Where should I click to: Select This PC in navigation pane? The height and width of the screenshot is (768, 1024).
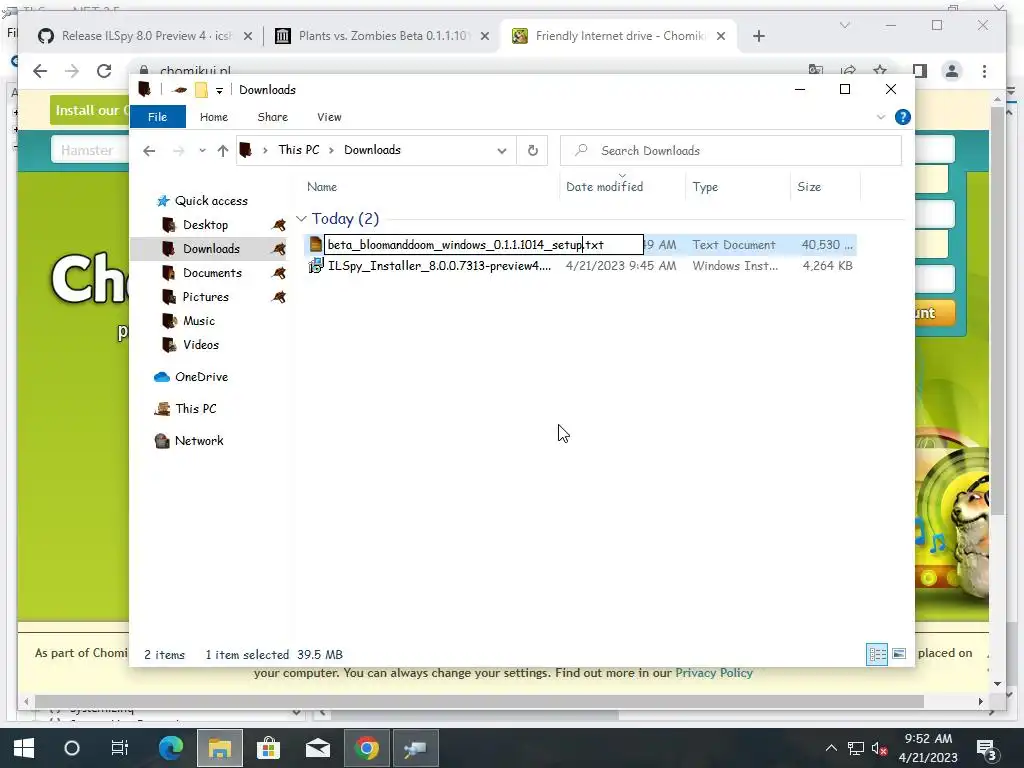coord(195,409)
